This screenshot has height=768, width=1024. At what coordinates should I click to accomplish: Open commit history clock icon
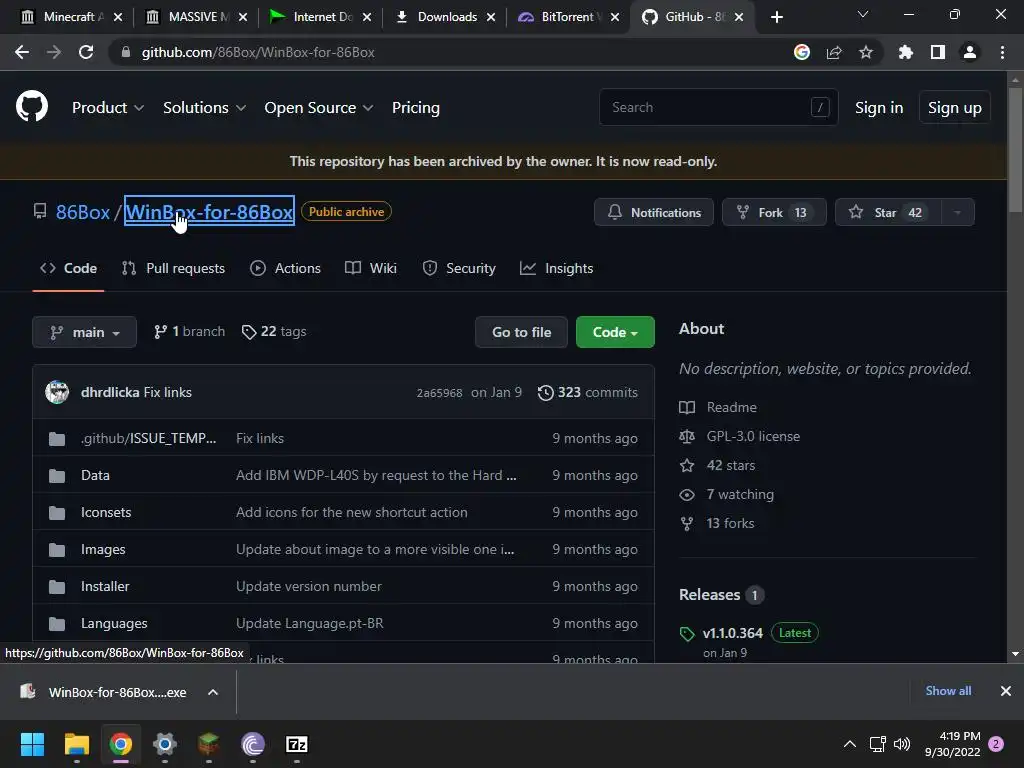pyautogui.click(x=545, y=392)
